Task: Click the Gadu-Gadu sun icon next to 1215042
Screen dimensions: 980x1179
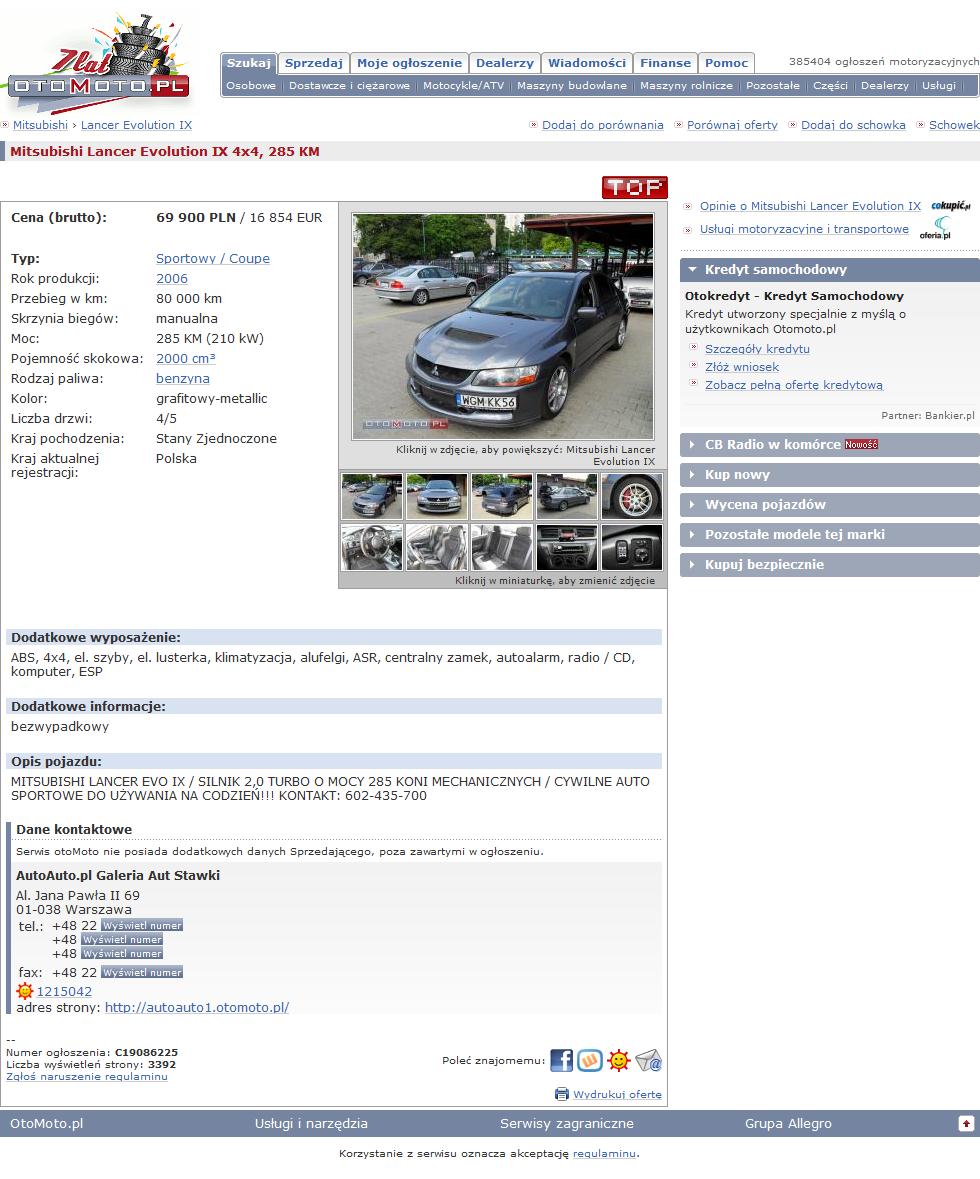Action: (x=25, y=991)
